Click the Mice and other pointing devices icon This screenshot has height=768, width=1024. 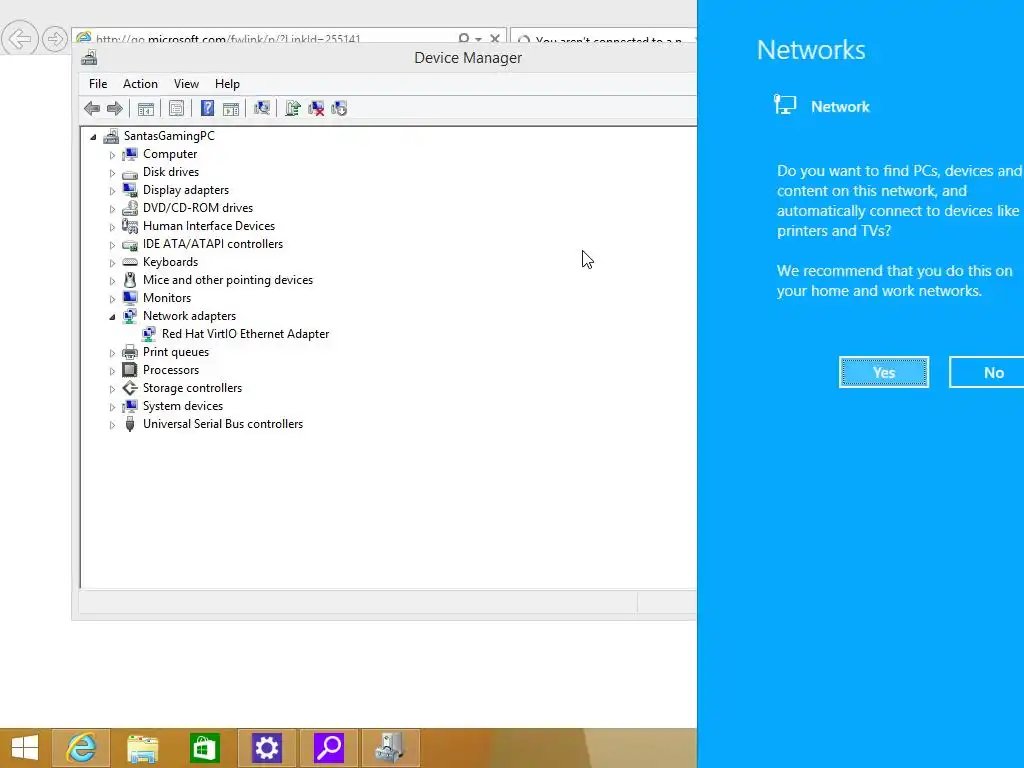[x=130, y=280]
